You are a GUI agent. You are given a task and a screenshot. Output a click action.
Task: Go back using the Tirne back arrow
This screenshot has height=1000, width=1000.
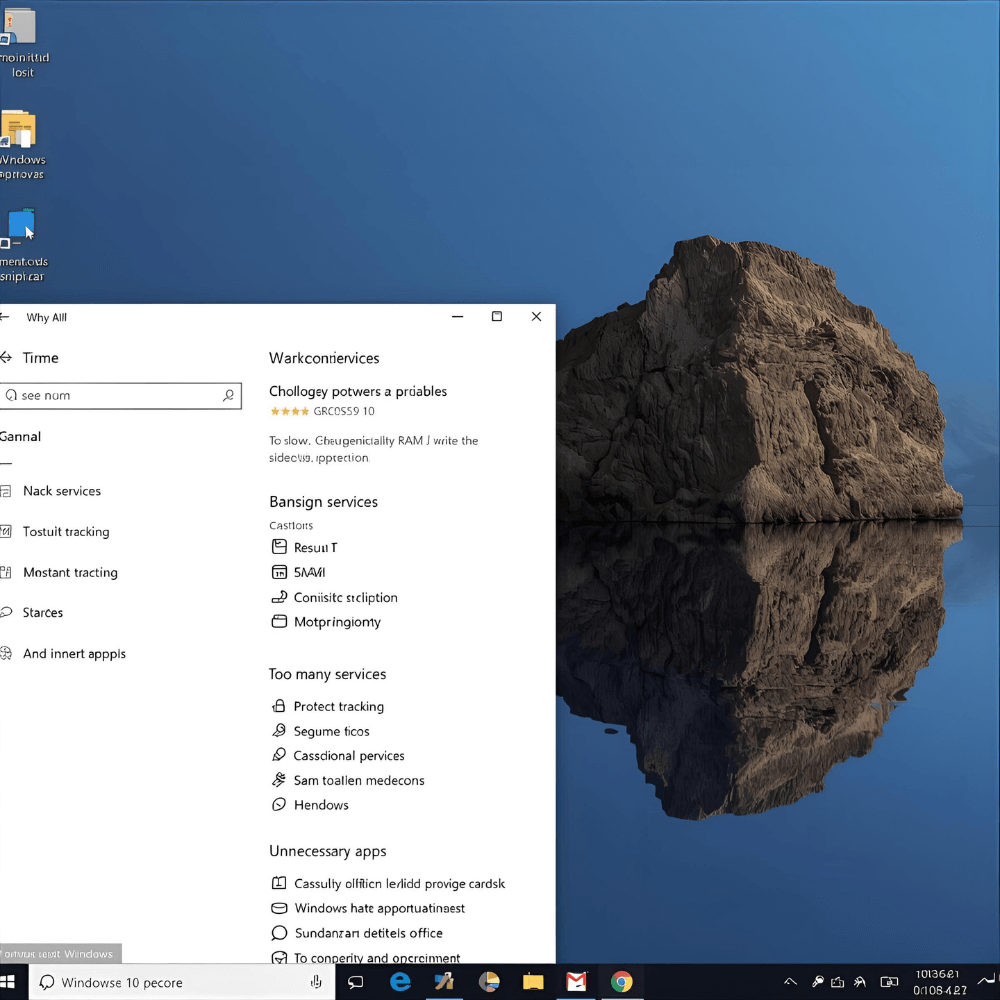point(6,358)
